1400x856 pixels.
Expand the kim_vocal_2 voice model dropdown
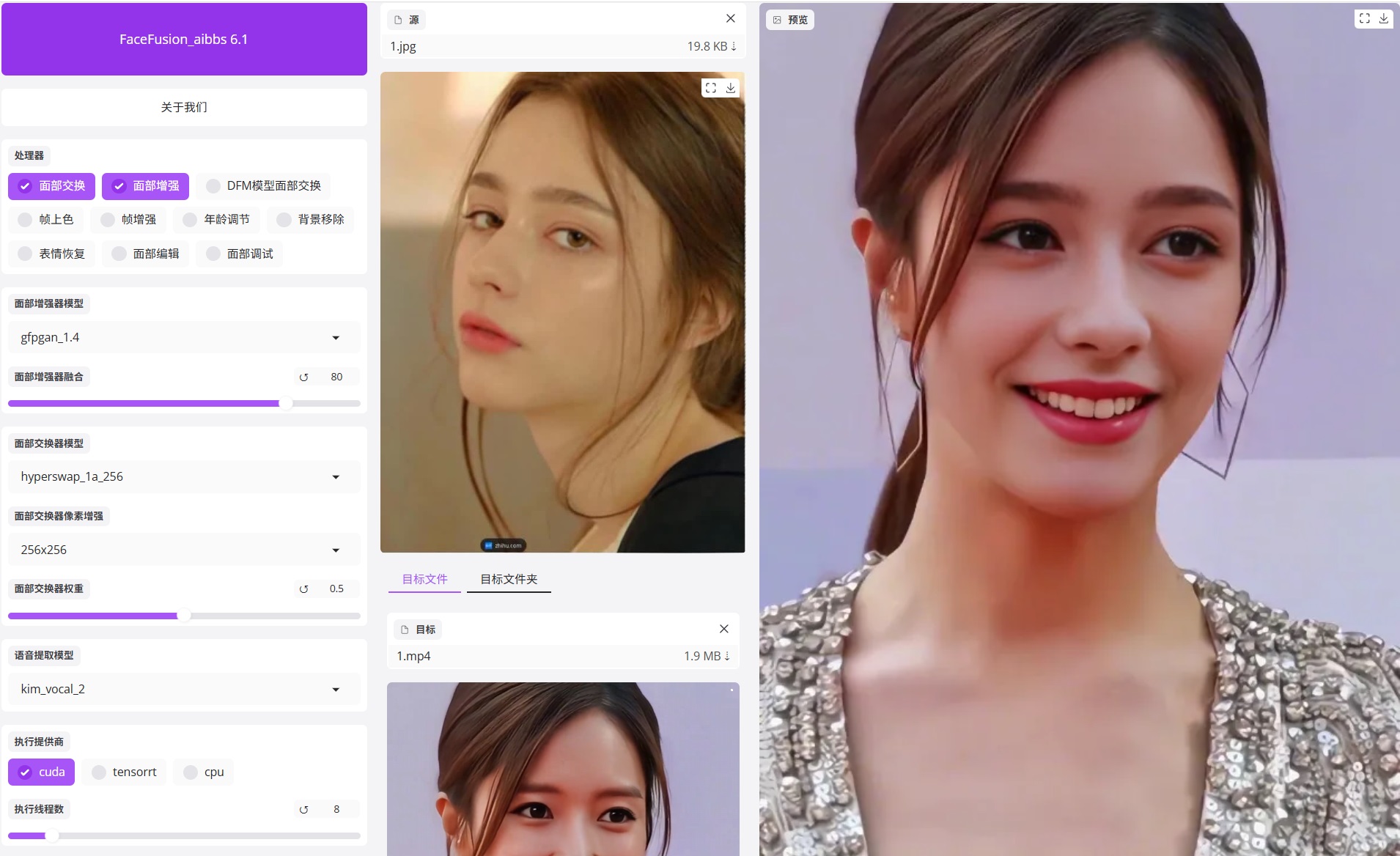183,690
